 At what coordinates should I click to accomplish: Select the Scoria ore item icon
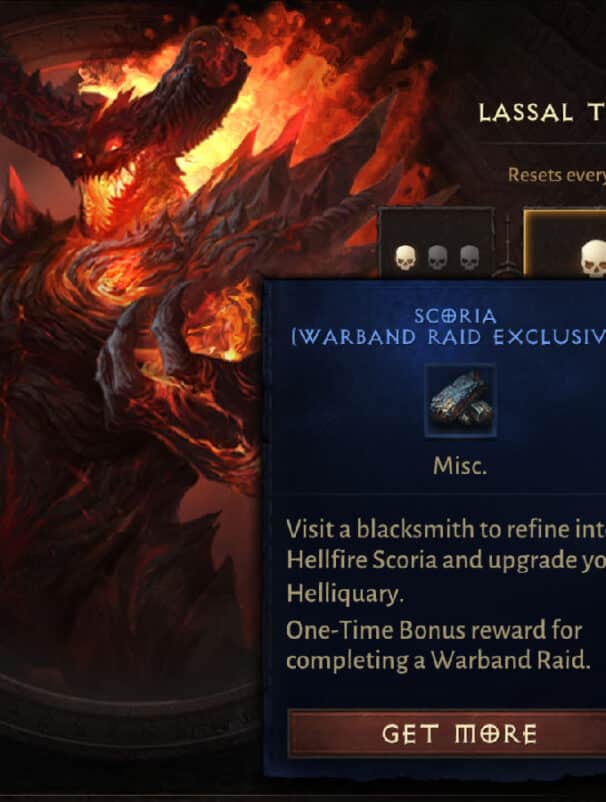pyautogui.click(x=460, y=400)
